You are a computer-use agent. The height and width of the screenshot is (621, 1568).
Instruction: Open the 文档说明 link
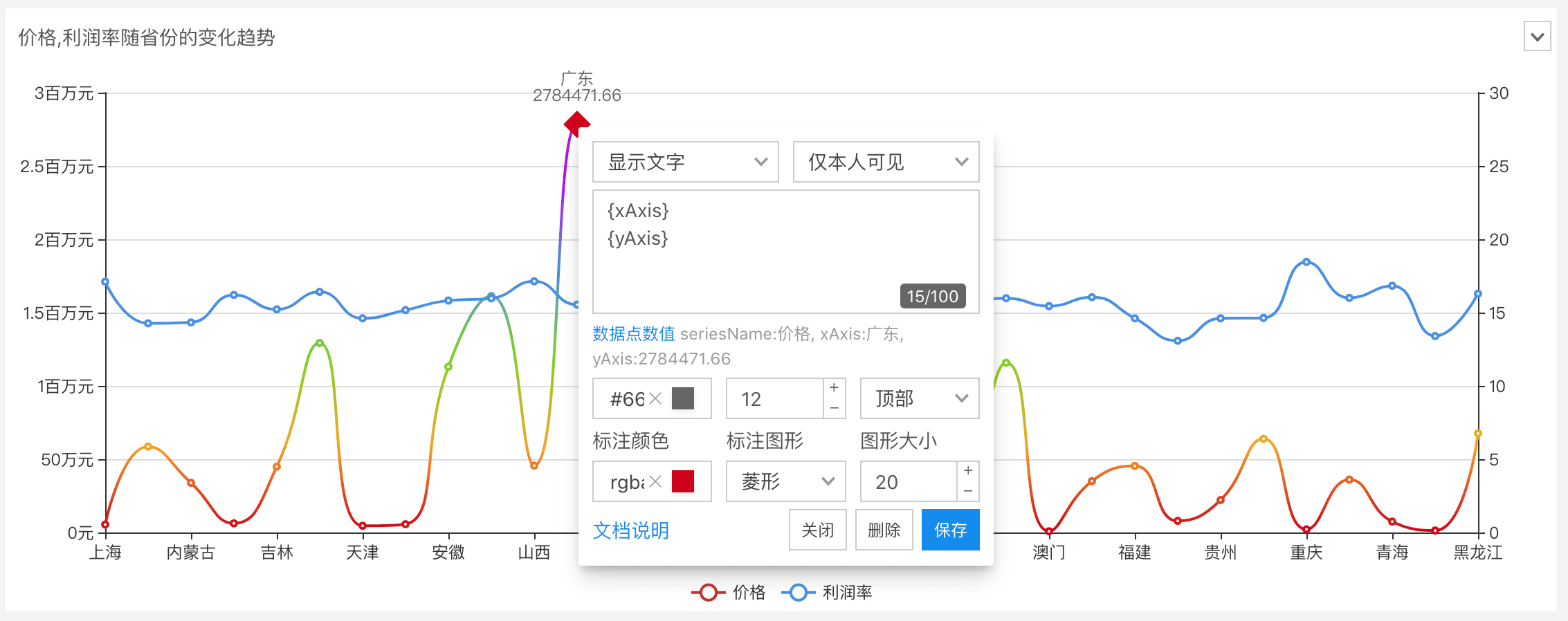pyautogui.click(x=630, y=530)
